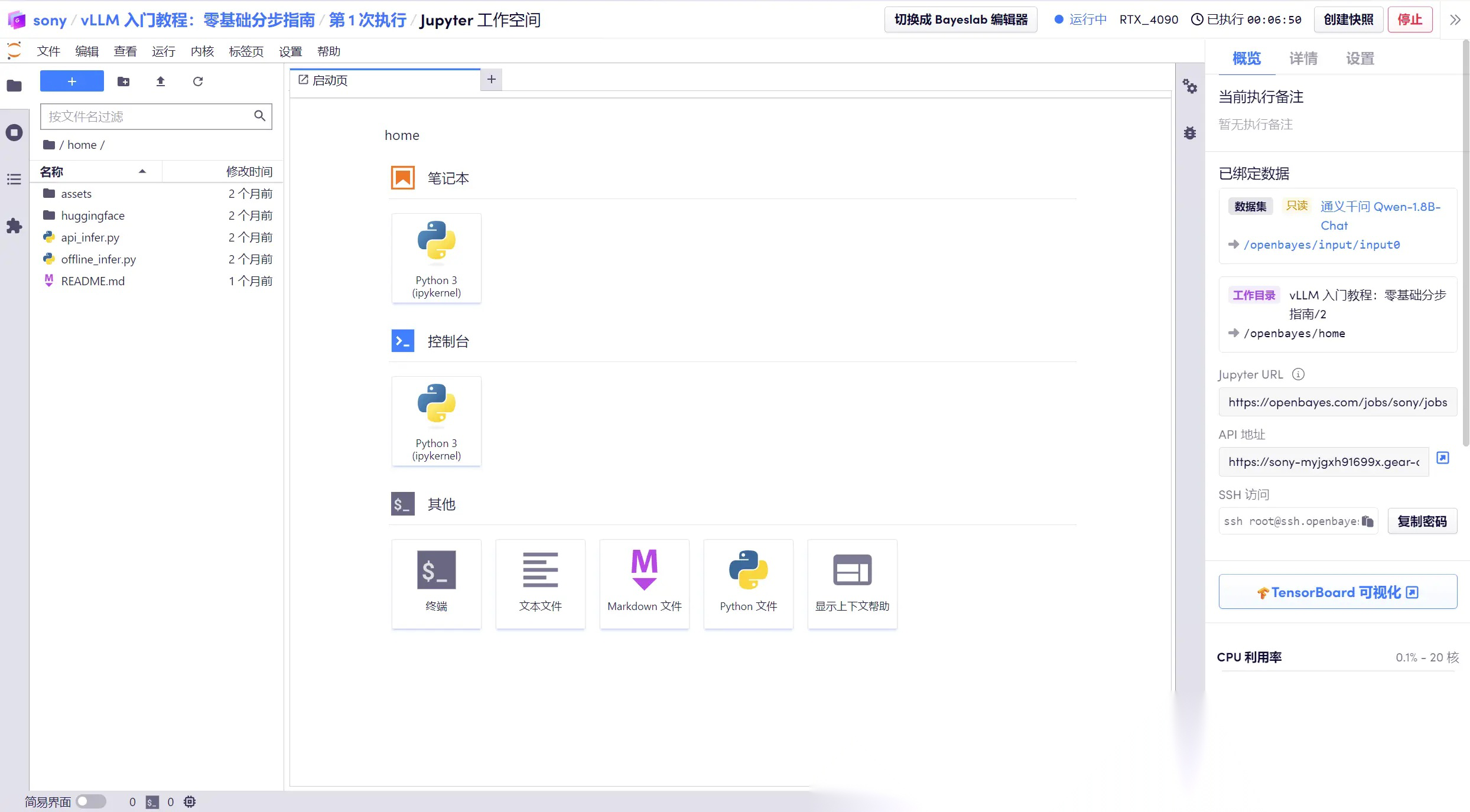Screen dimensions: 1470x812
Task: Click the file name filter field
Action: coord(148,116)
